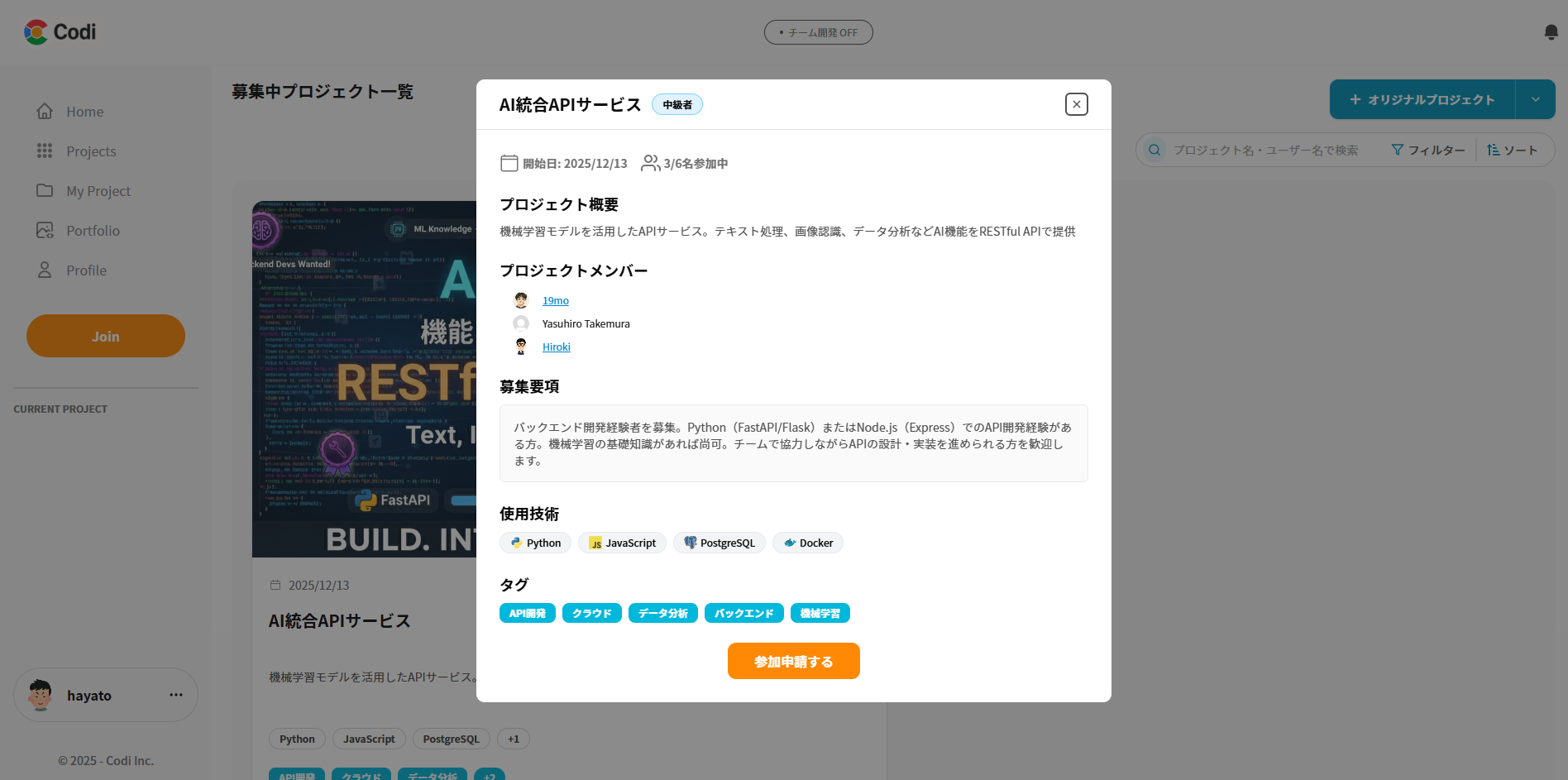Image resolution: width=1568 pixels, height=780 pixels.
Task: Open My Project in the sidebar
Action: tap(98, 191)
